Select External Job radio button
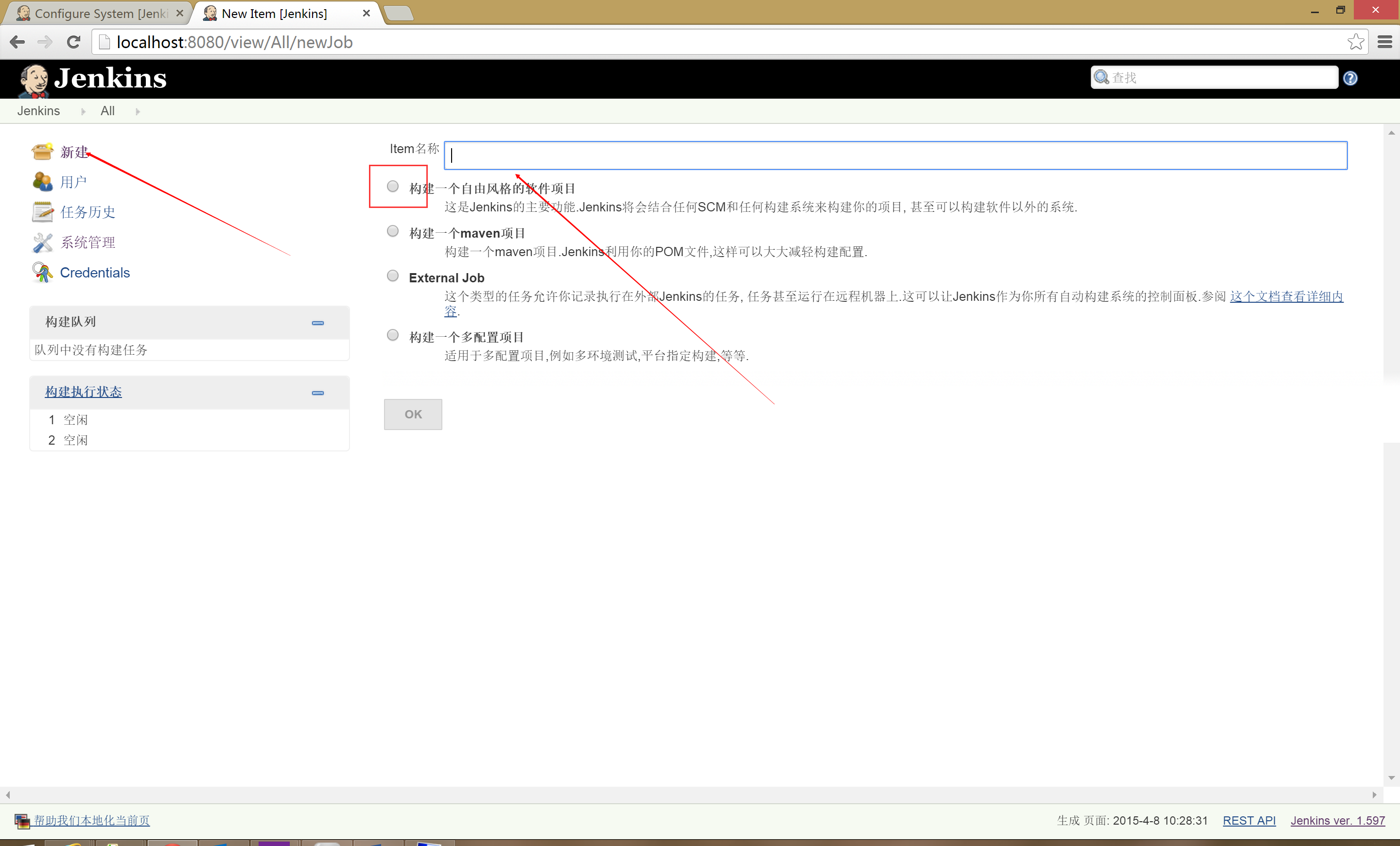This screenshot has width=1400, height=846. click(x=393, y=276)
